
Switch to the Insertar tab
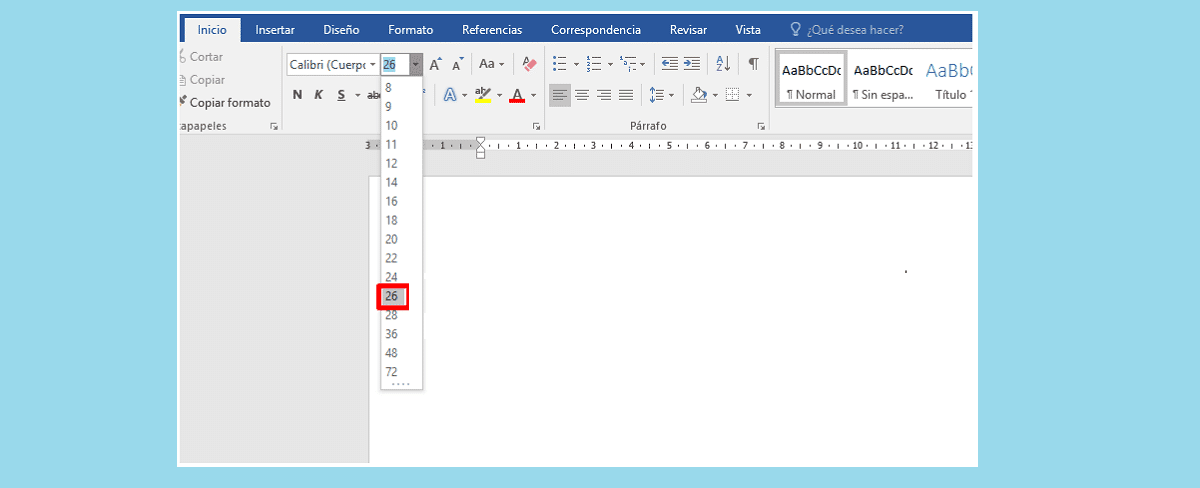(x=275, y=30)
